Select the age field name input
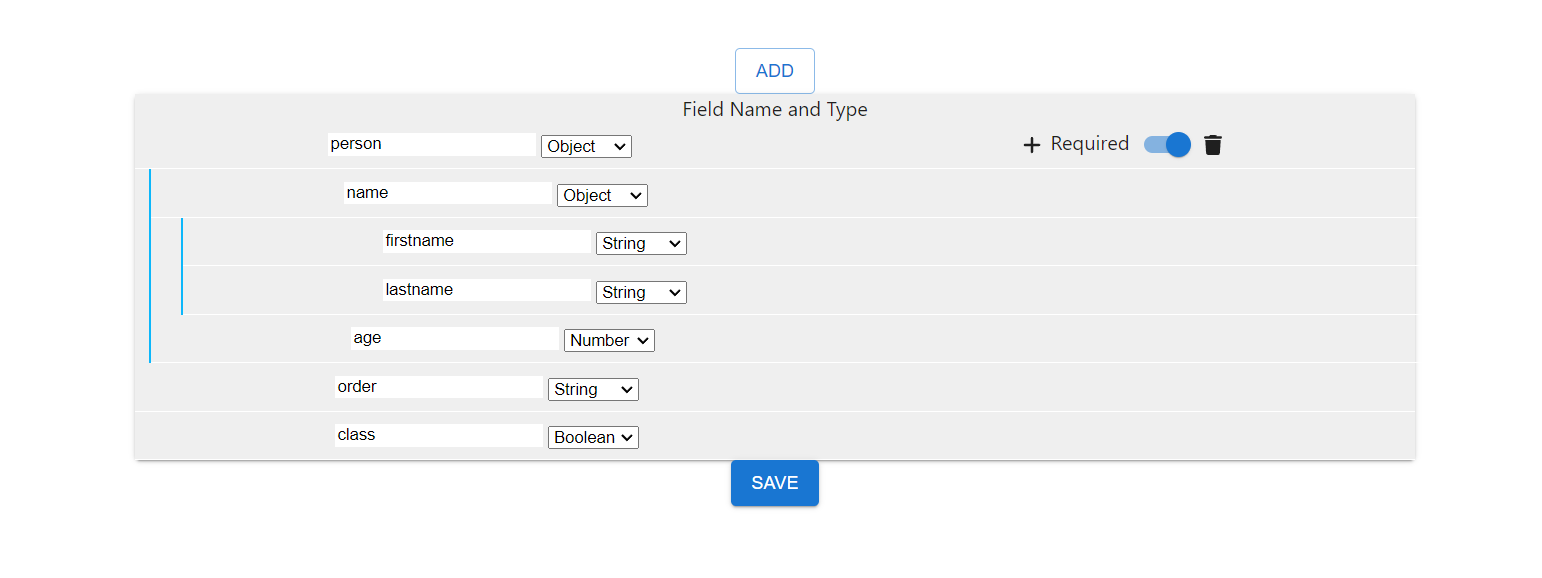This screenshot has width=1542, height=578. tap(455, 338)
